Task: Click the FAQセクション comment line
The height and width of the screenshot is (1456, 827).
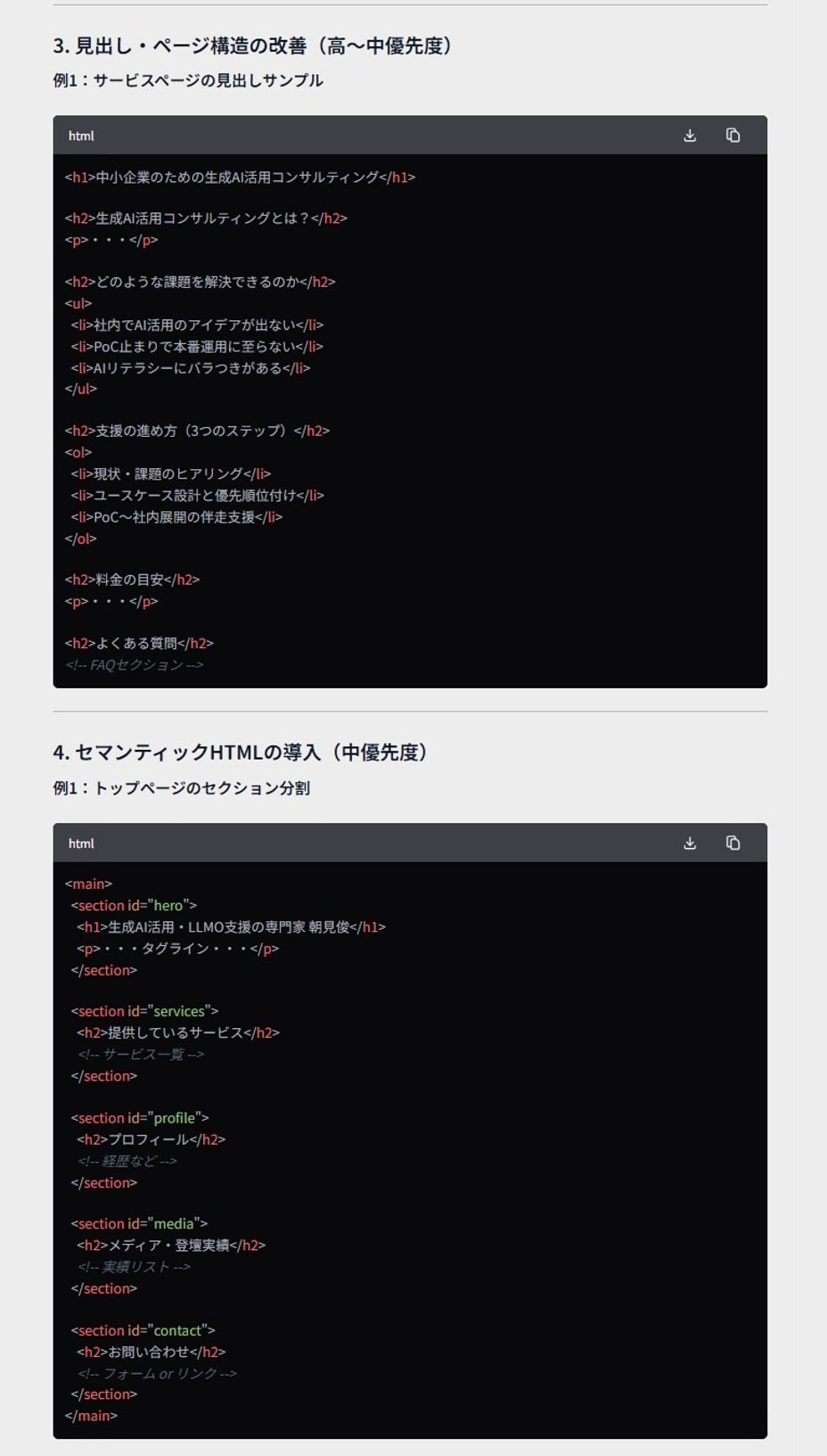Action: click(x=135, y=665)
